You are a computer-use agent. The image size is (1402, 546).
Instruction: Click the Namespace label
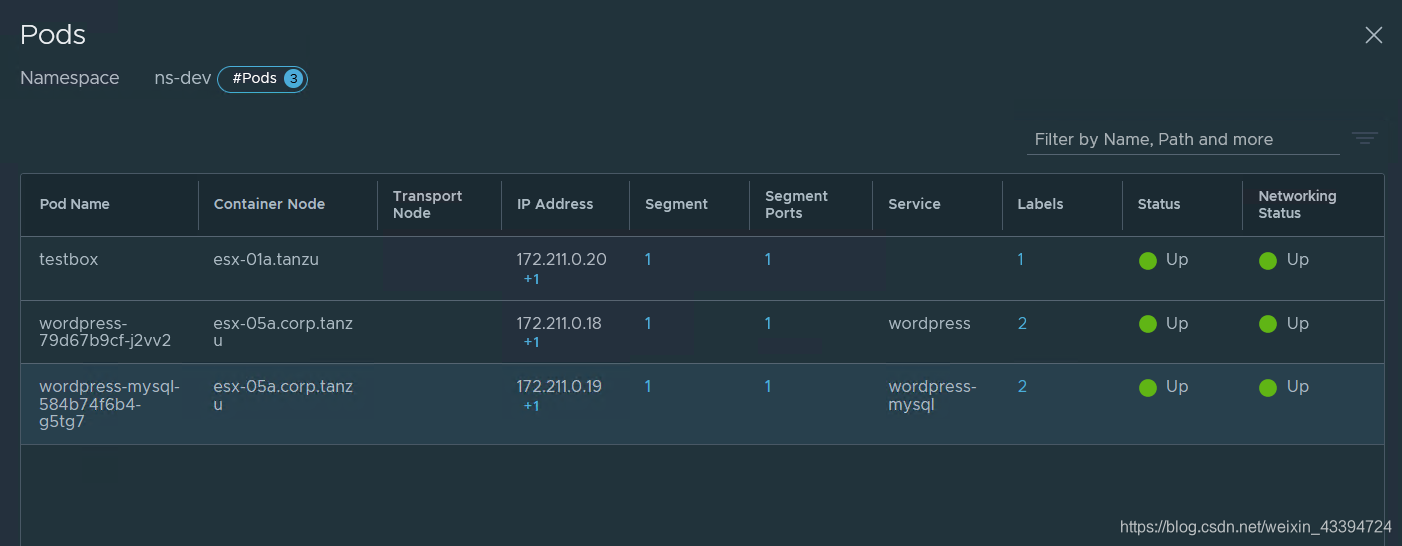tap(70, 78)
